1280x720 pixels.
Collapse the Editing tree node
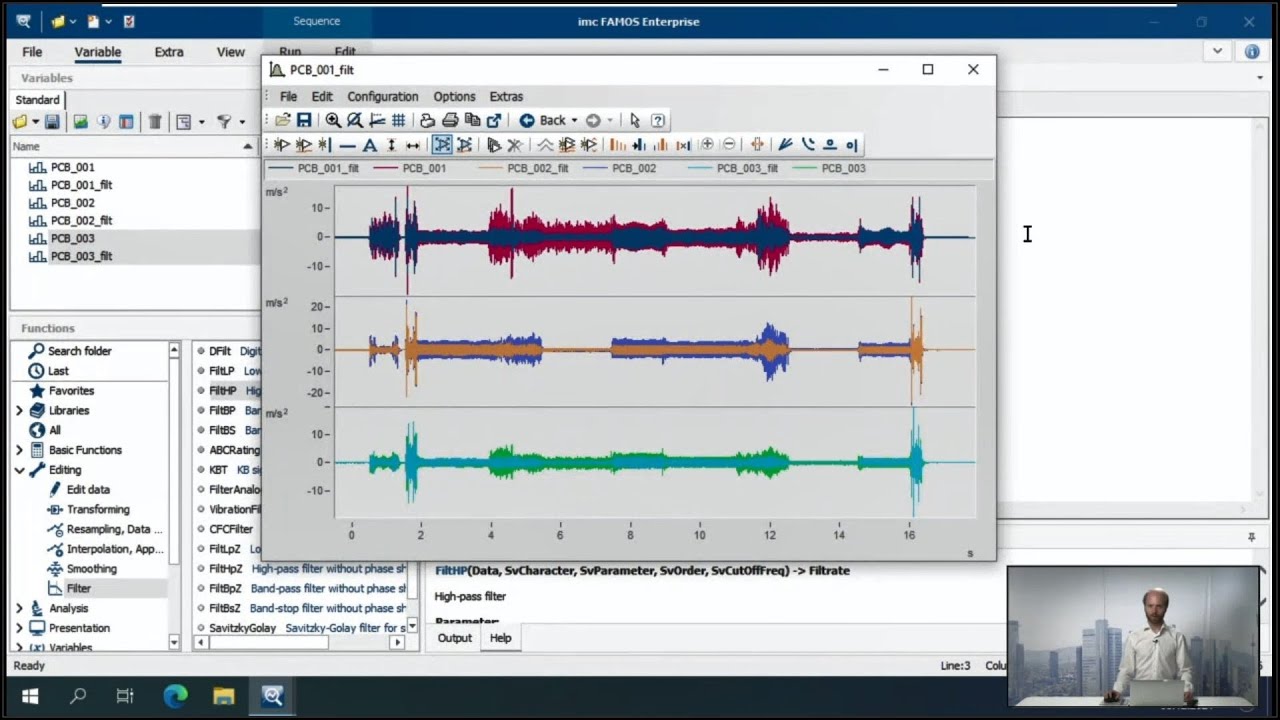click(19, 470)
